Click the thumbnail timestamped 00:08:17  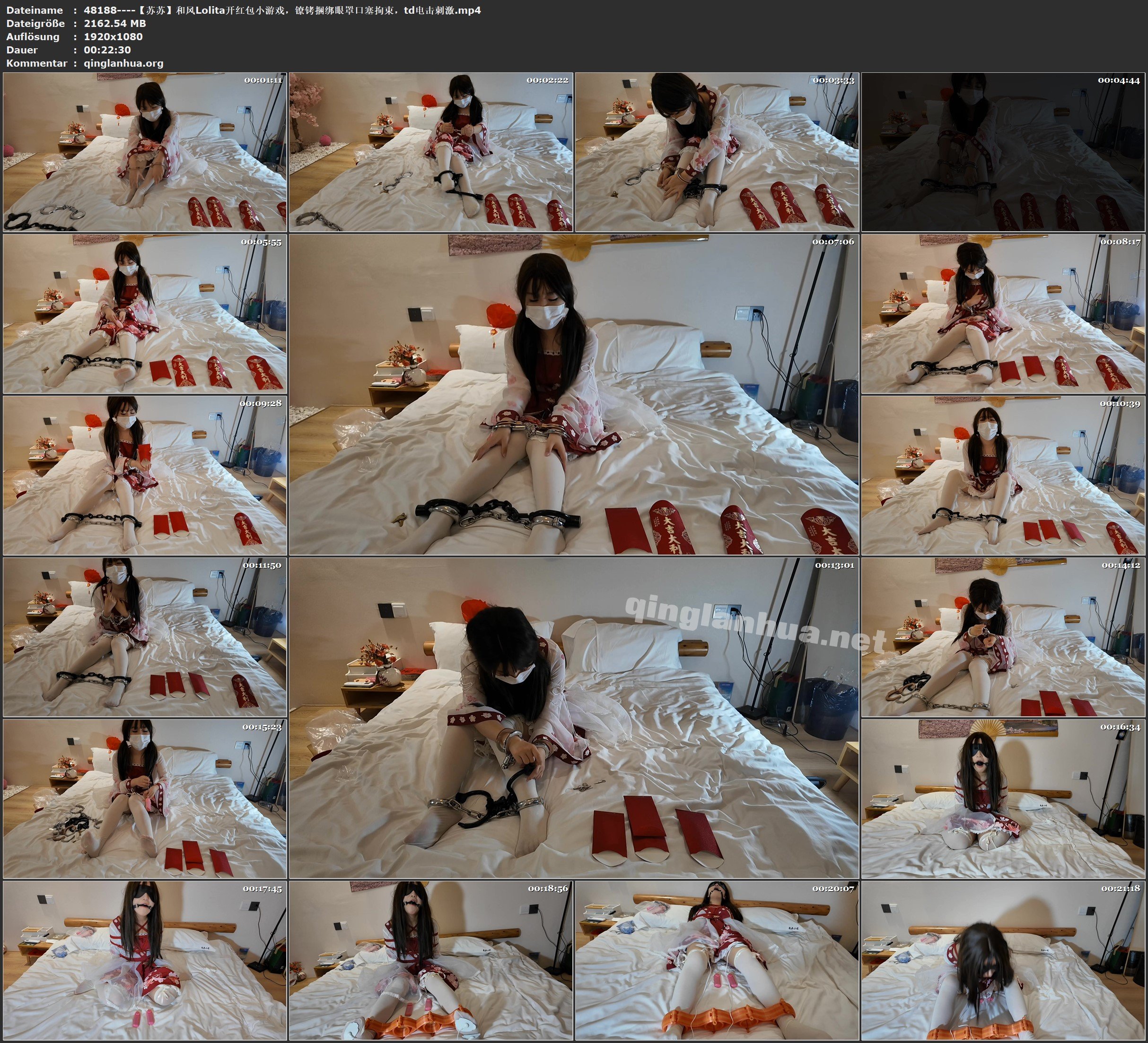[x=1003, y=313]
